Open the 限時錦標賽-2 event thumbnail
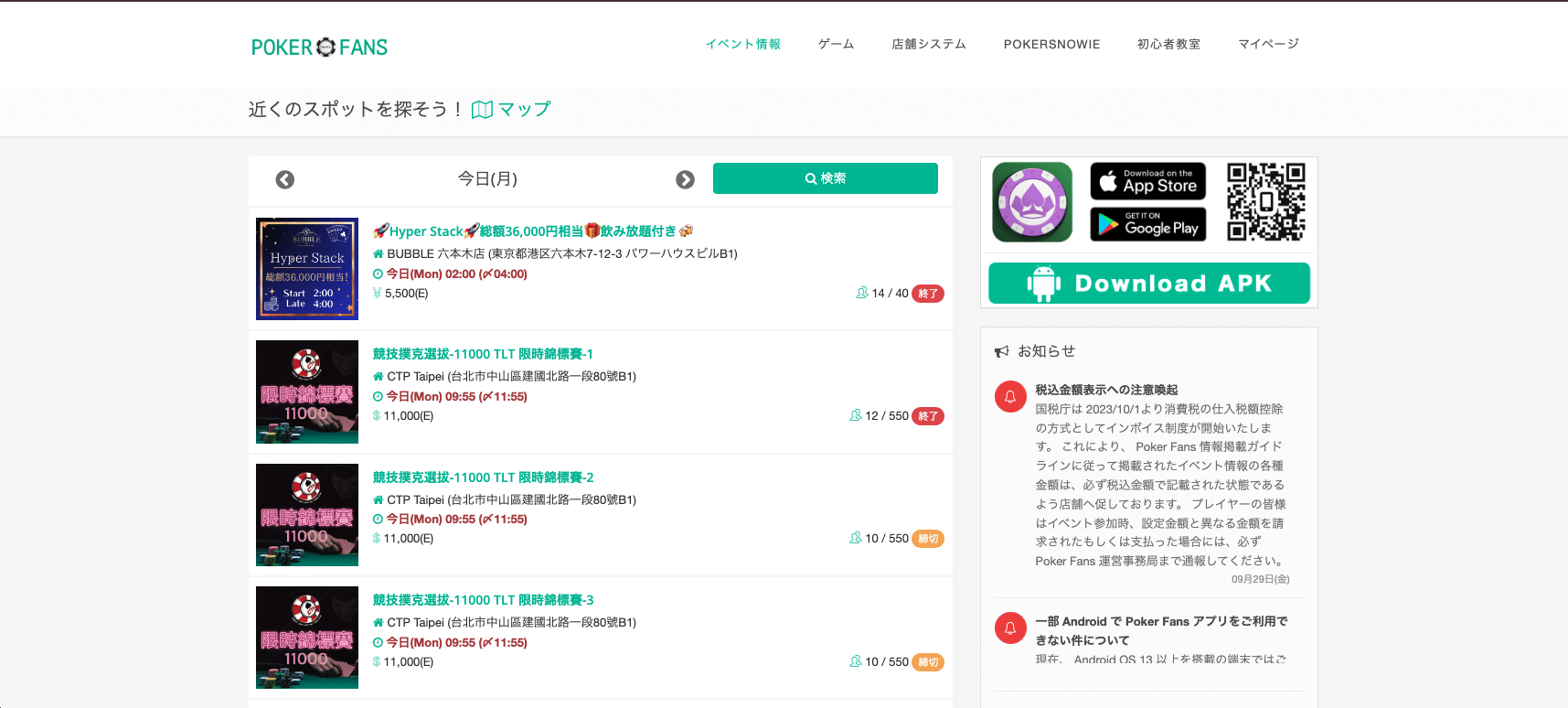The height and width of the screenshot is (708, 1568). (307, 515)
